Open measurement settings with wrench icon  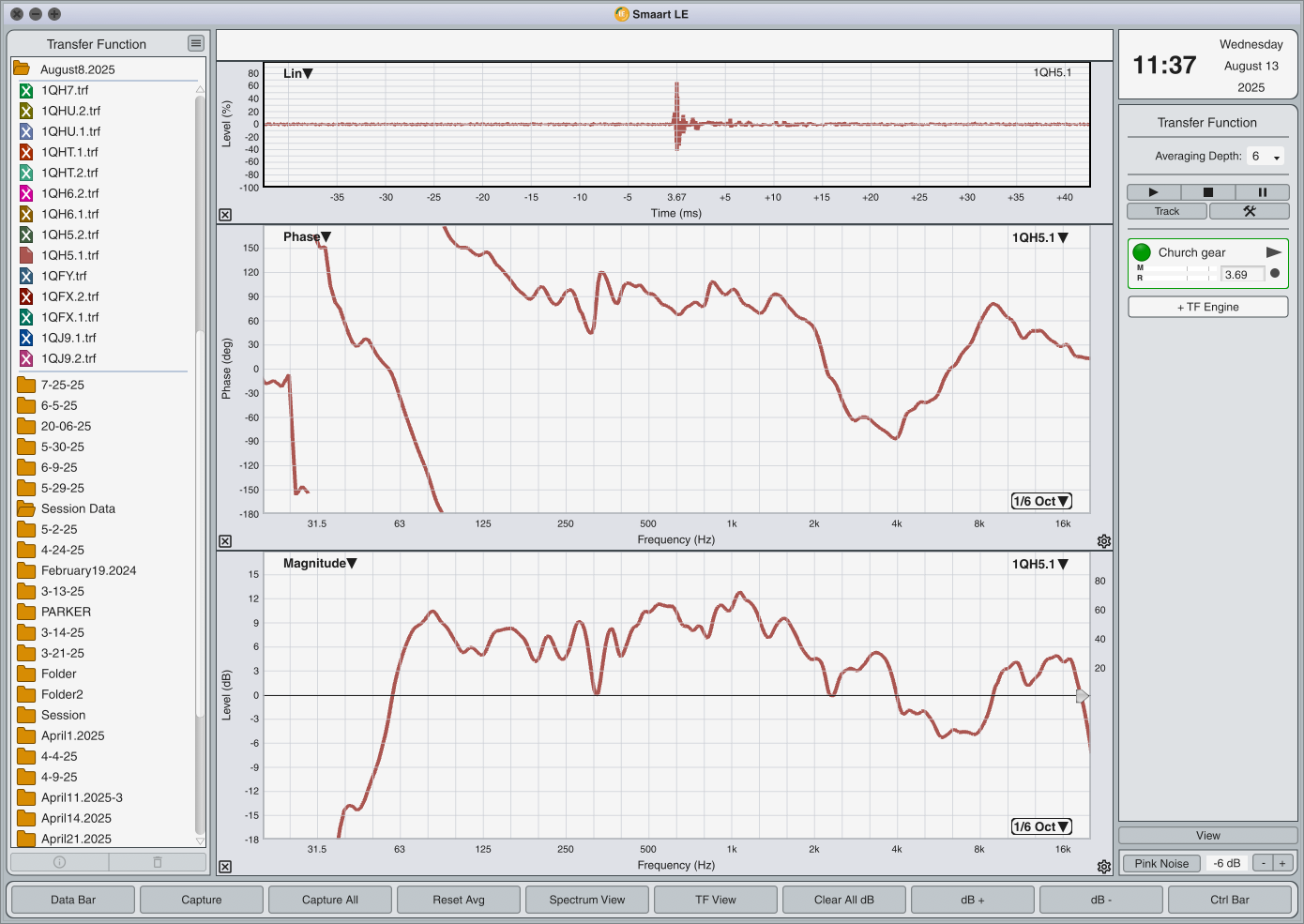(1249, 211)
